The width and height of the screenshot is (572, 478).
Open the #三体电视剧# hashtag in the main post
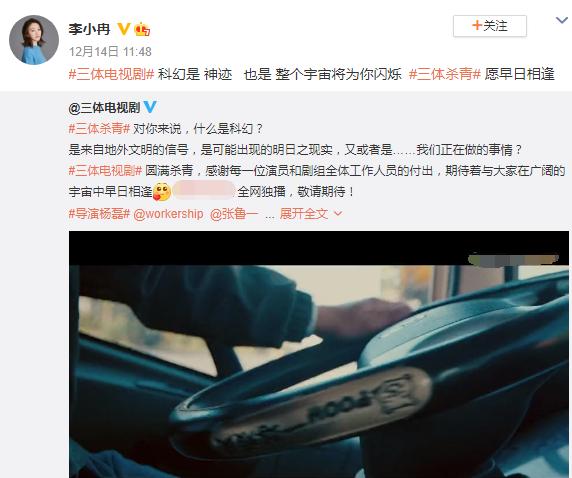(112, 74)
